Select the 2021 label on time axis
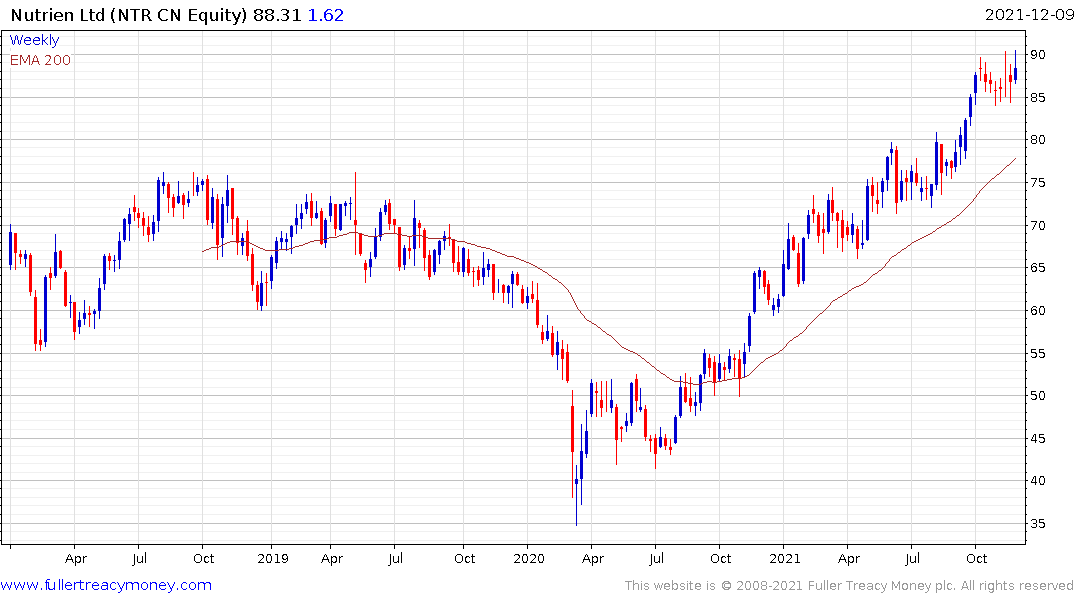Image resolution: width=1075 pixels, height=600 pixels. click(784, 559)
